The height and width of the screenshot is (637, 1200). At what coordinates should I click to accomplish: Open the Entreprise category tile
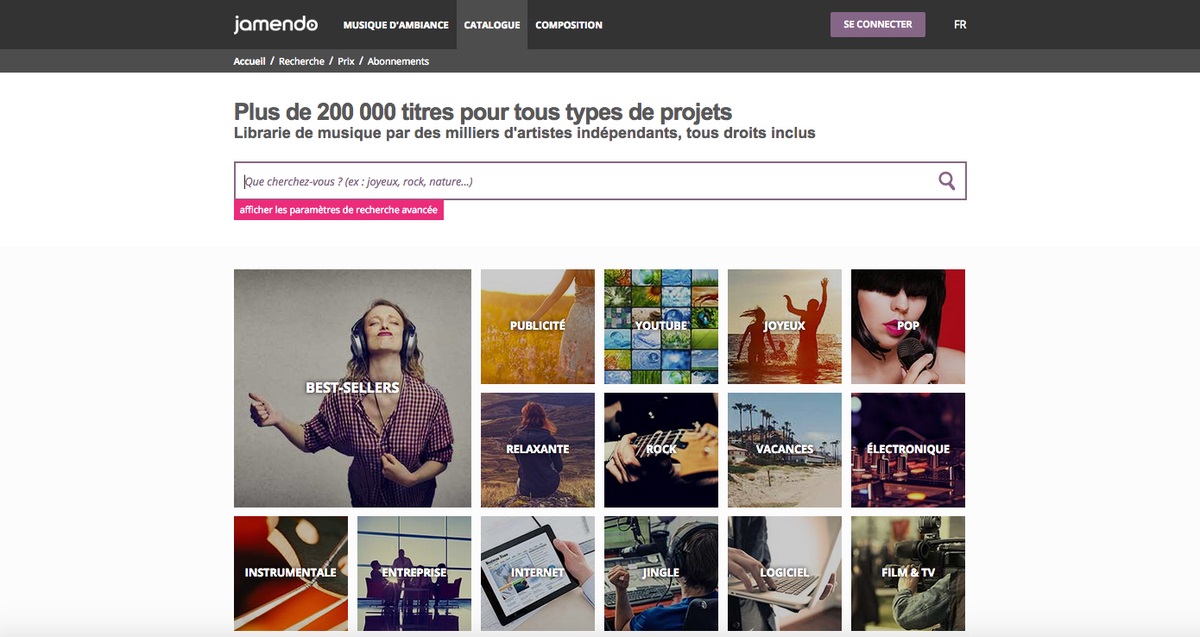click(x=414, y=573)
